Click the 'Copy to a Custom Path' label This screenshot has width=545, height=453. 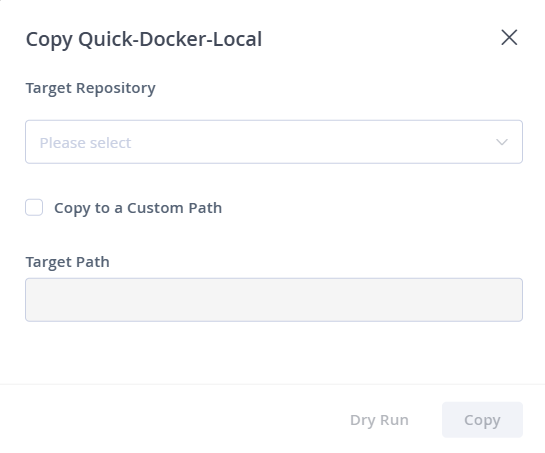[x=138, y=208]
